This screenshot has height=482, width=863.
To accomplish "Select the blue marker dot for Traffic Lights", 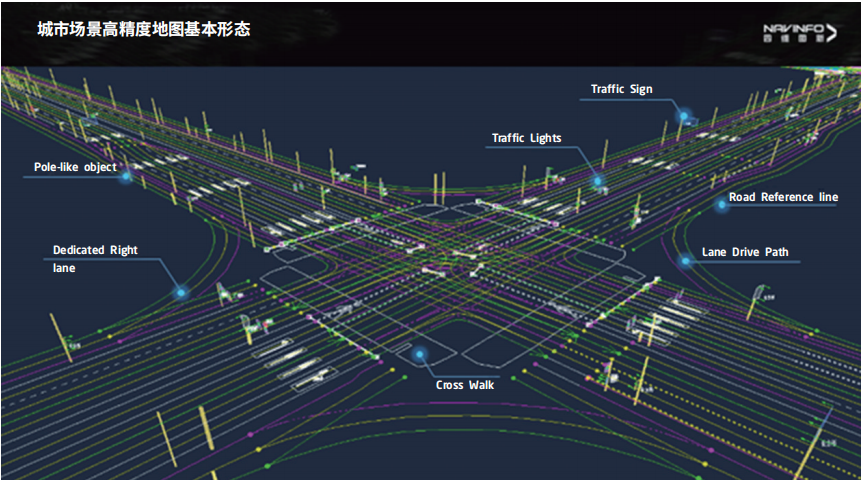I will click(x=598, y=181).
